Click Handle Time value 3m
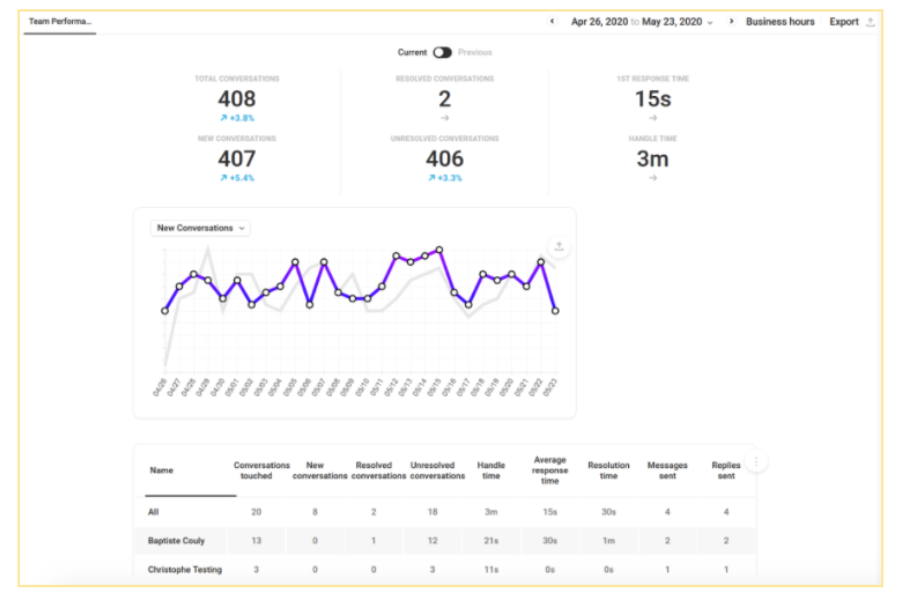Image resolution: width=910 pixels, height=608 pixels. click(x=653, y=158)
